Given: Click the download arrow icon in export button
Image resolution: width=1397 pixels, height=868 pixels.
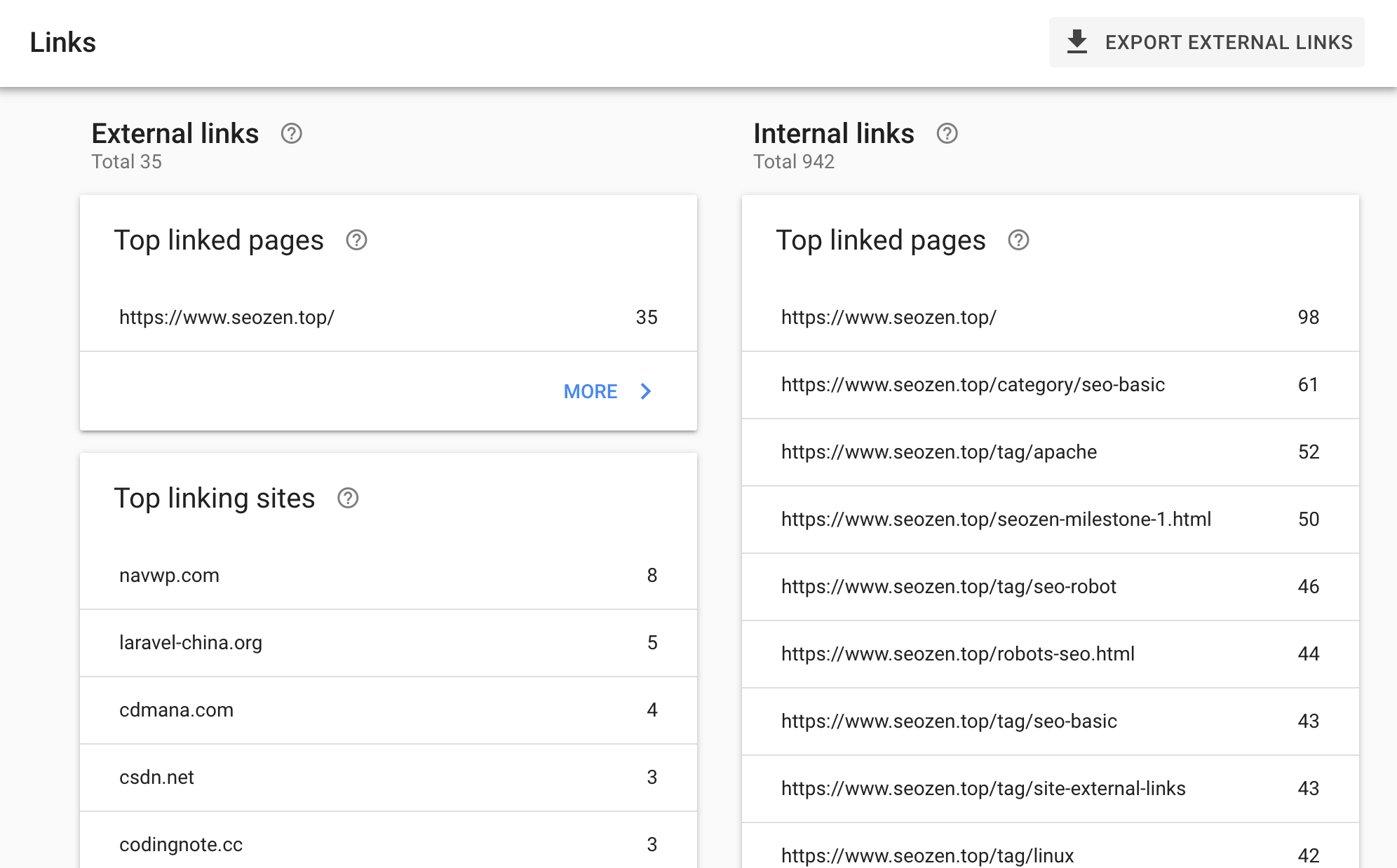Looking at the screenshot, I should click(x=1077, y=42).
